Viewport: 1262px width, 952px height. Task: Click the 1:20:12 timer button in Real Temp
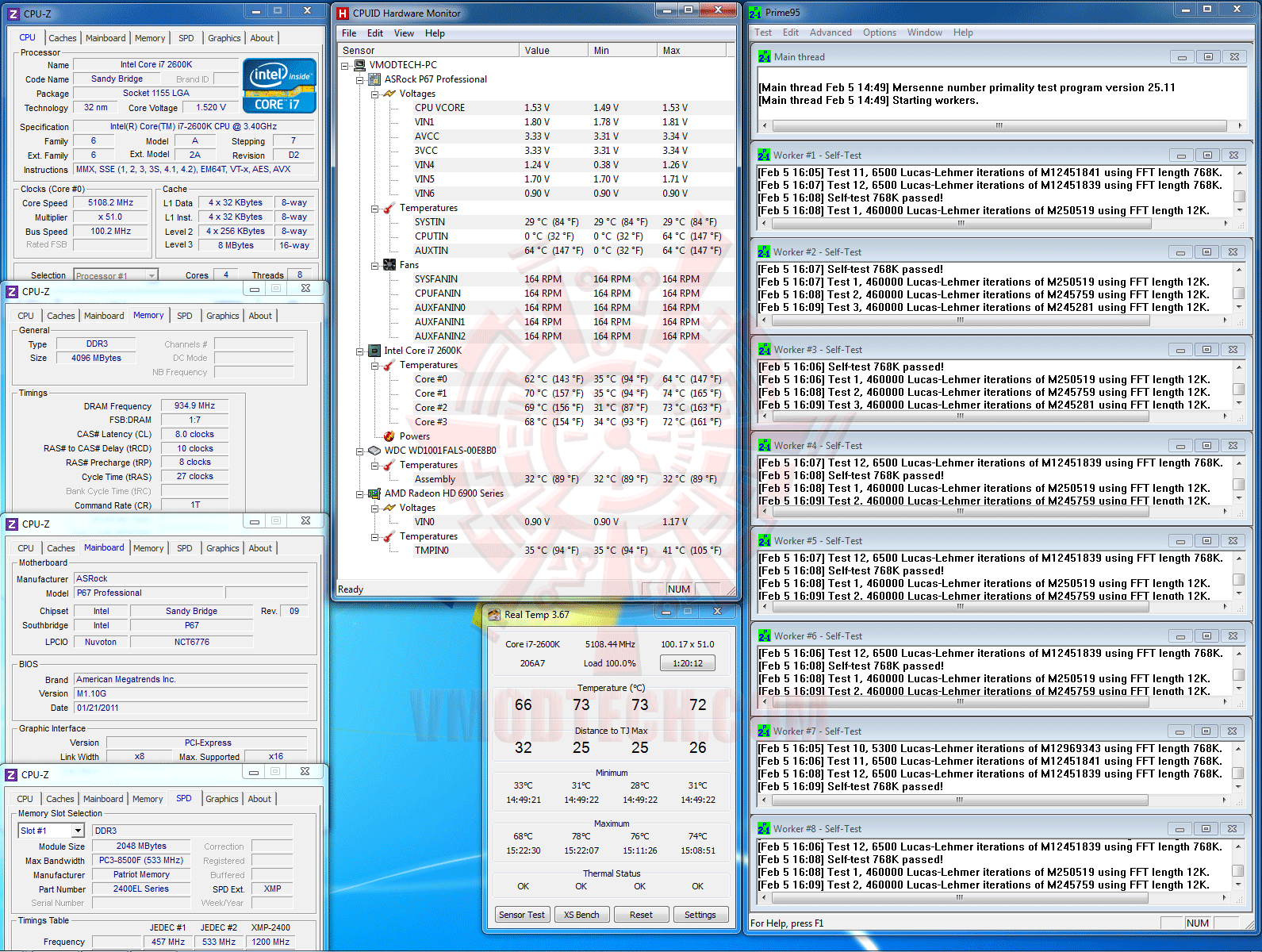point(688,663)
